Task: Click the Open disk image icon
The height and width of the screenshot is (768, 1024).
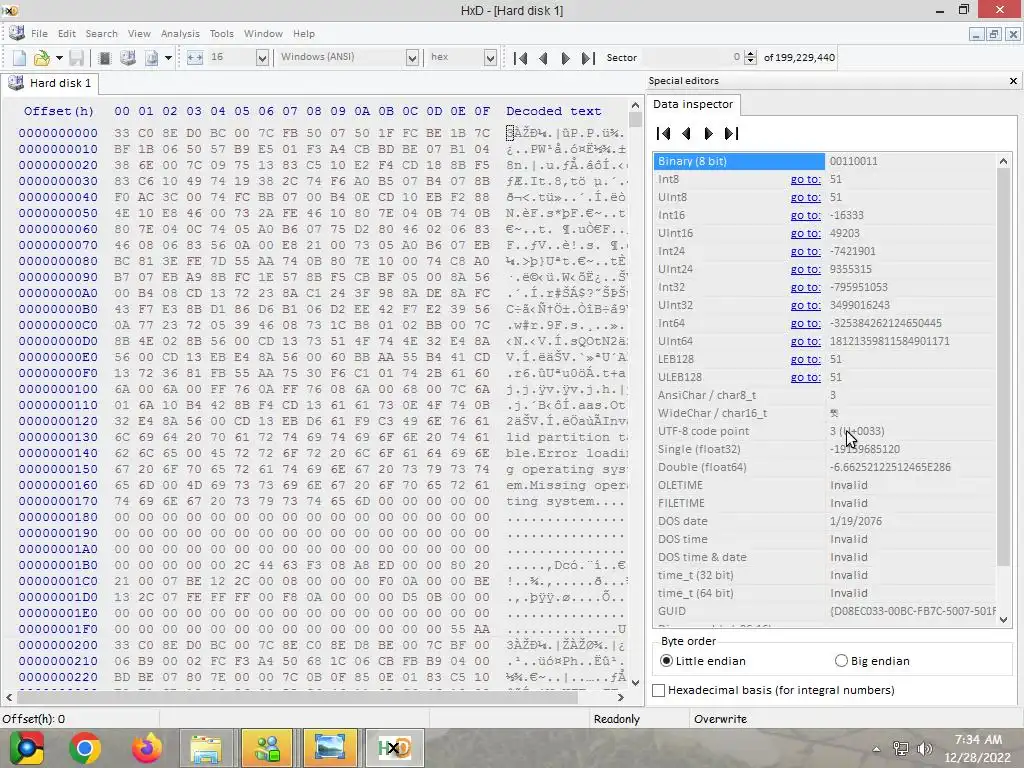Action: pyautogui.click(x=151, y=58)
